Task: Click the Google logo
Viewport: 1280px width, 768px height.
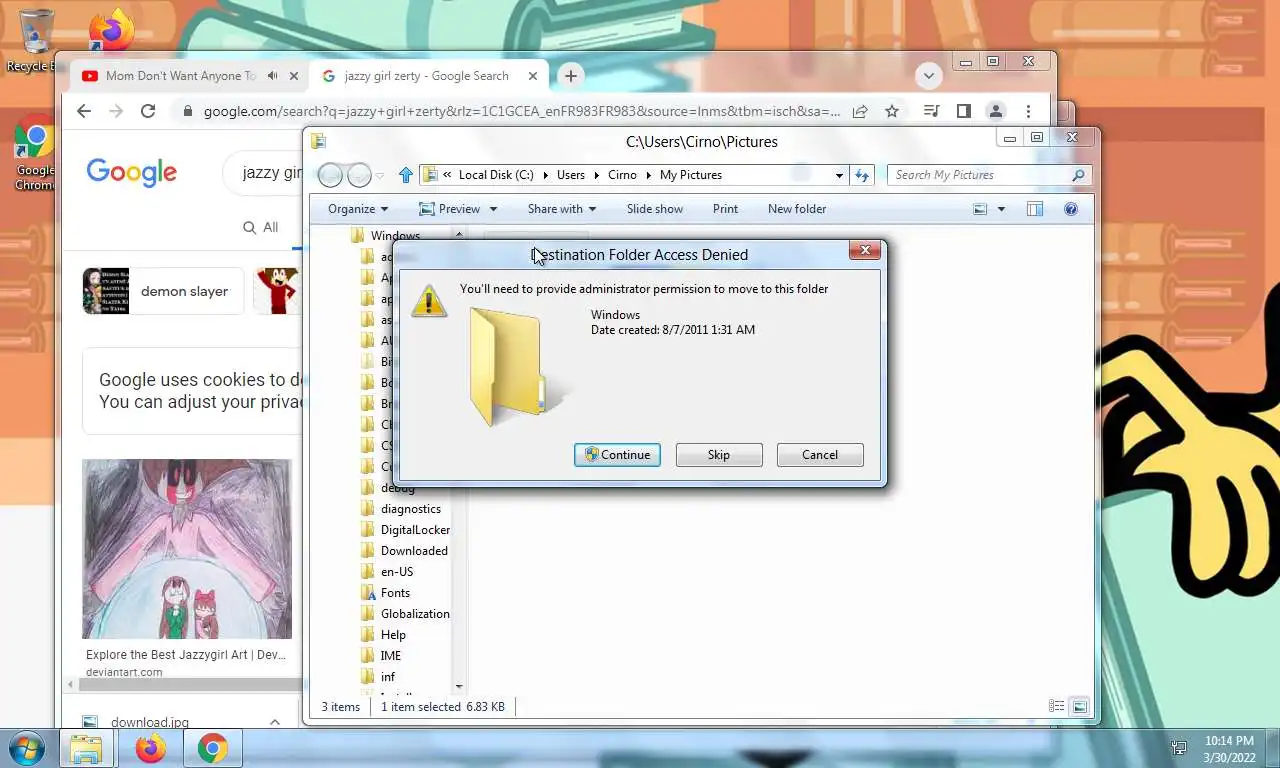Action: tap(131, 172)
